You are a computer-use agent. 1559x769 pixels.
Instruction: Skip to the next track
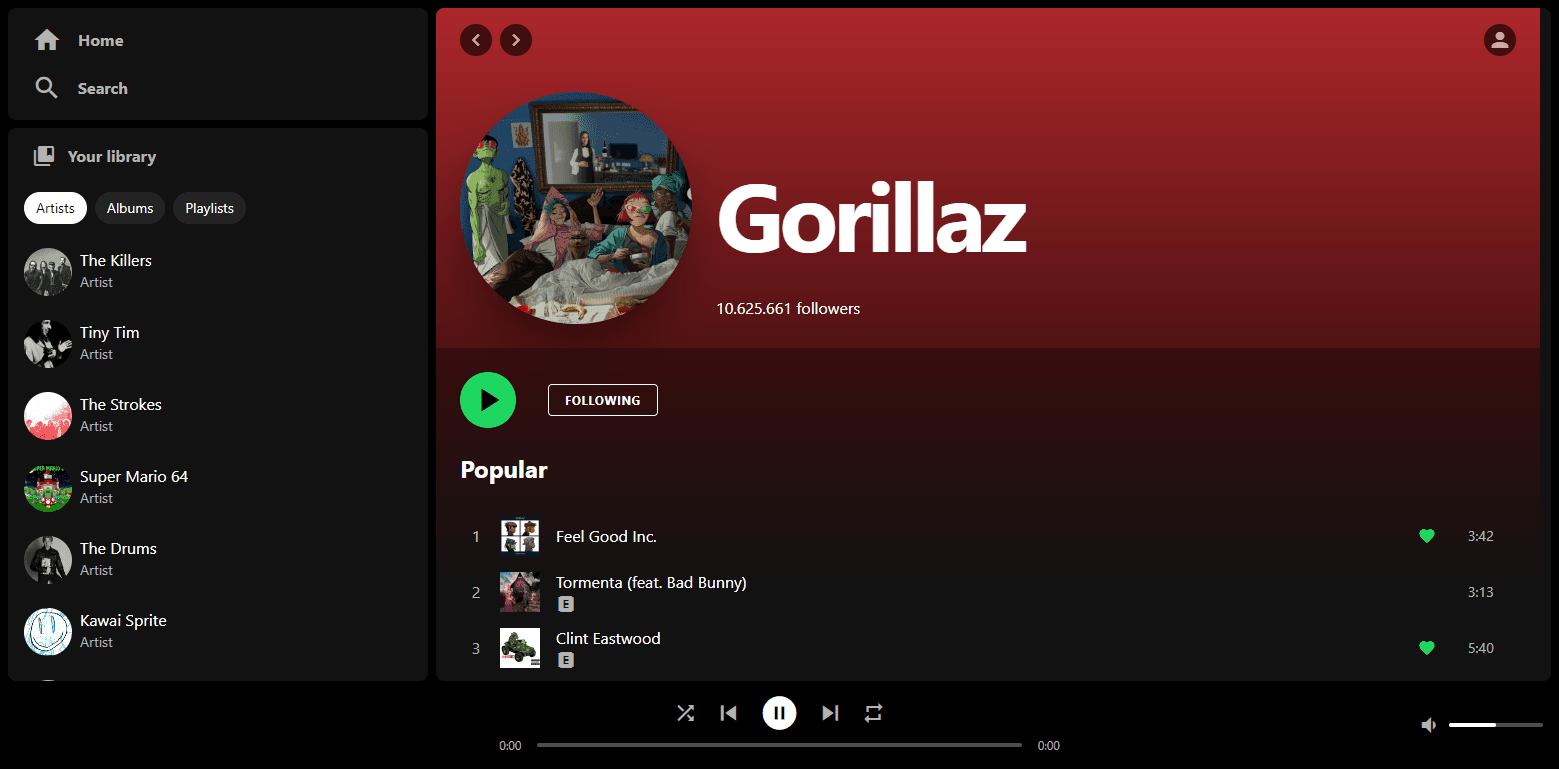point(830,713)
